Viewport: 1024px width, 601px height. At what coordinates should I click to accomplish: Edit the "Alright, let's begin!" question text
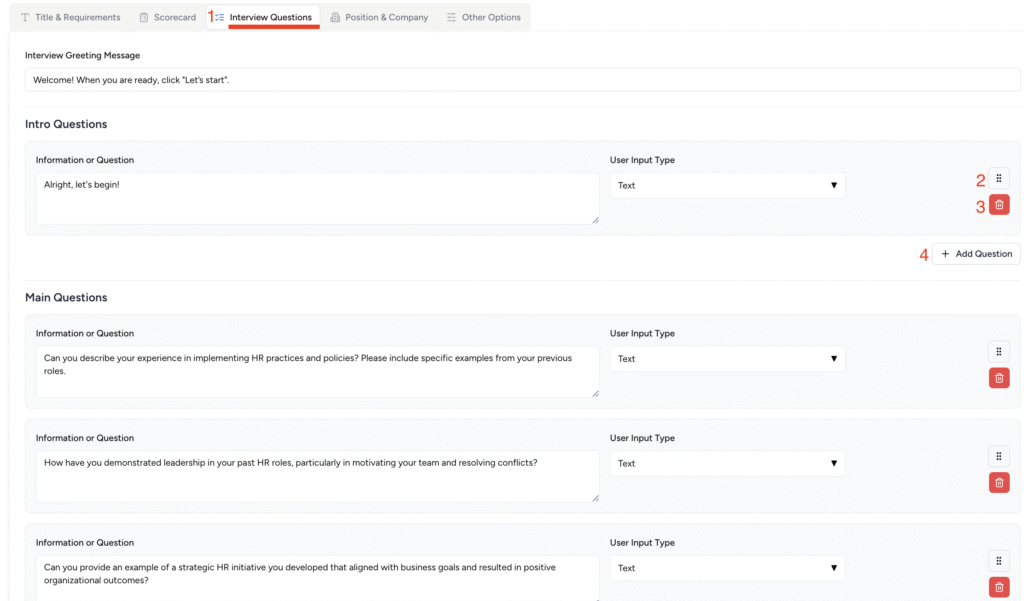point(317,198)
